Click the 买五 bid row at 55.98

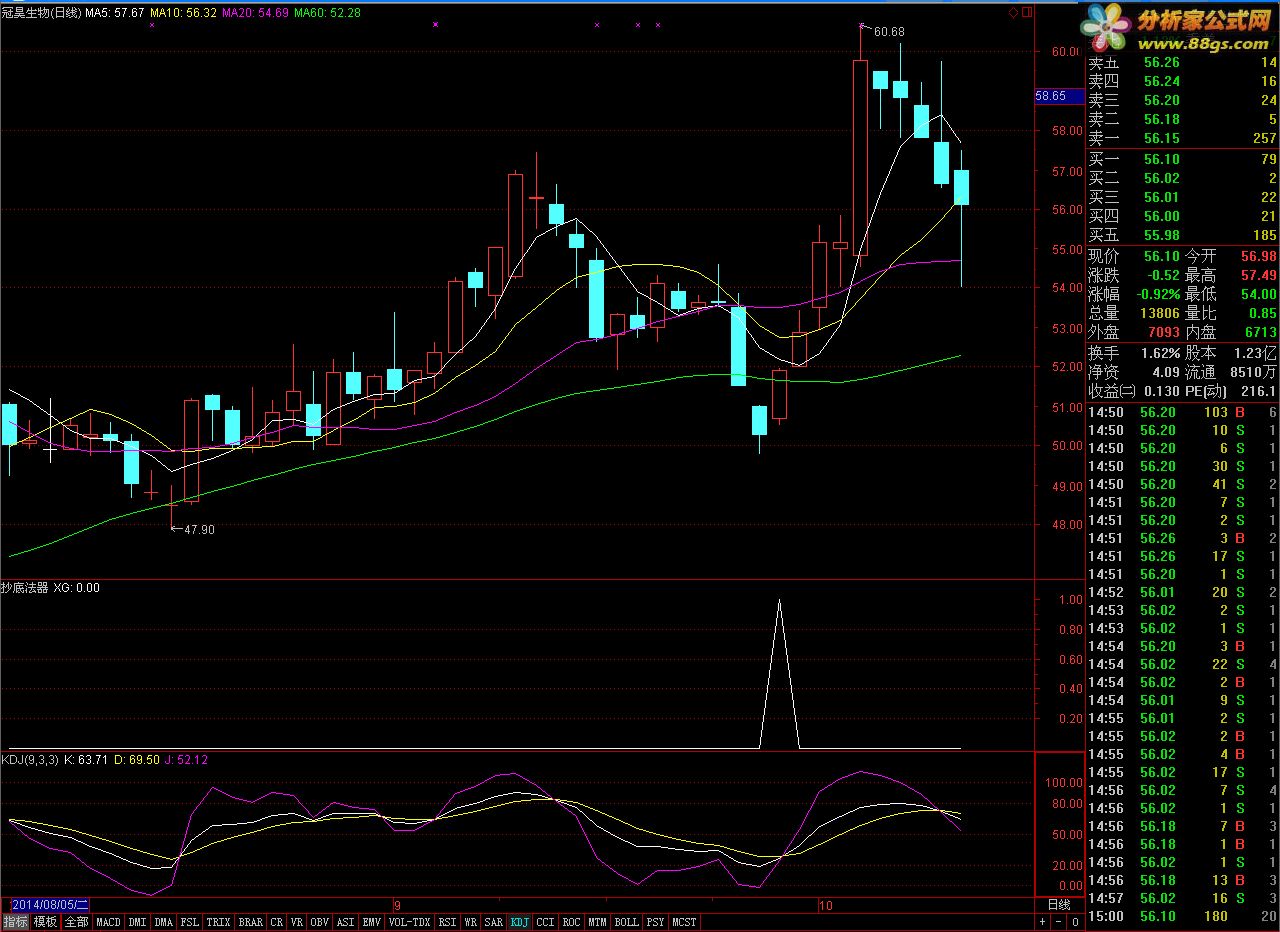coord(1182,235)
